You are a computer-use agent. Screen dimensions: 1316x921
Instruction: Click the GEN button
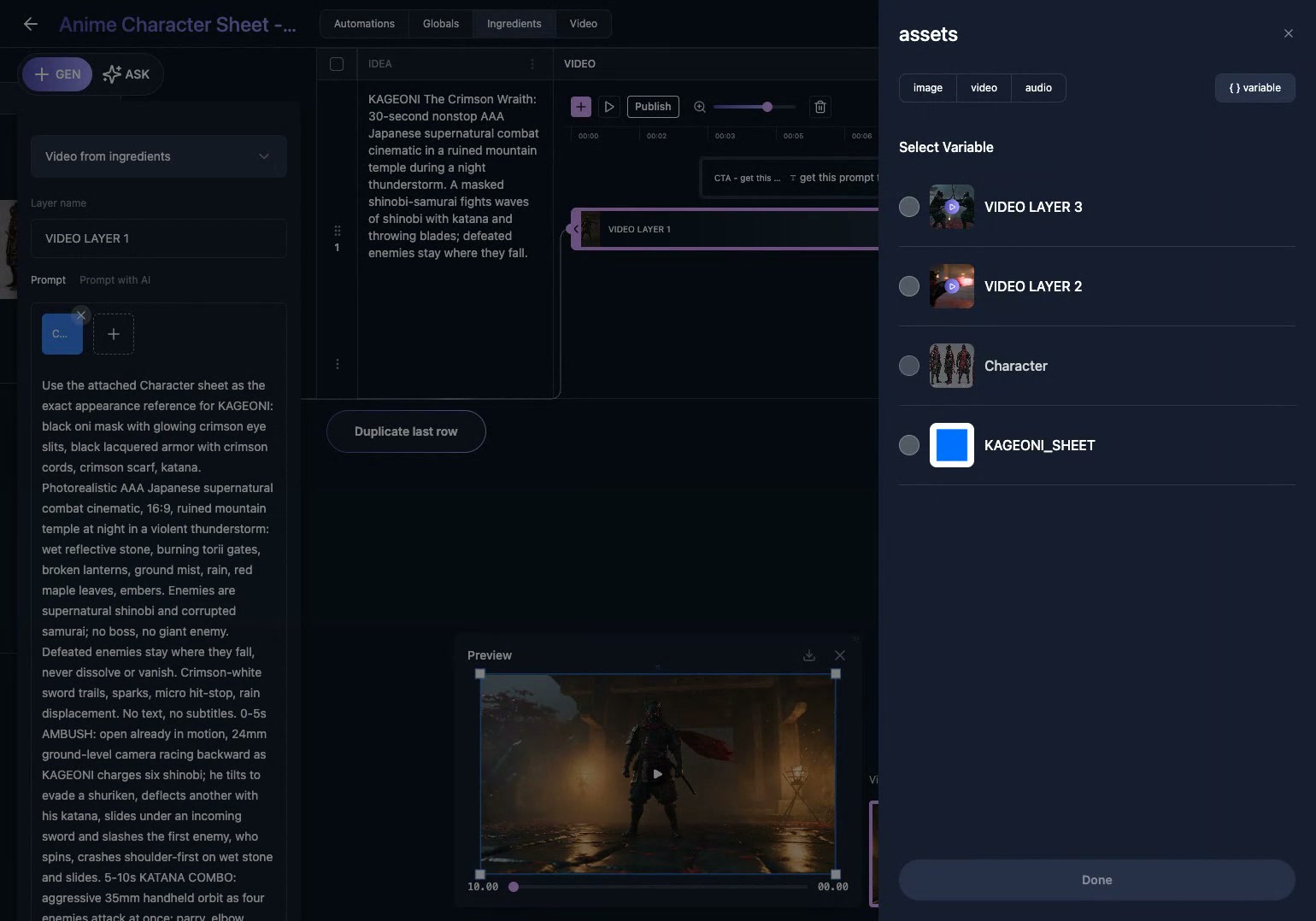[57, 74]
